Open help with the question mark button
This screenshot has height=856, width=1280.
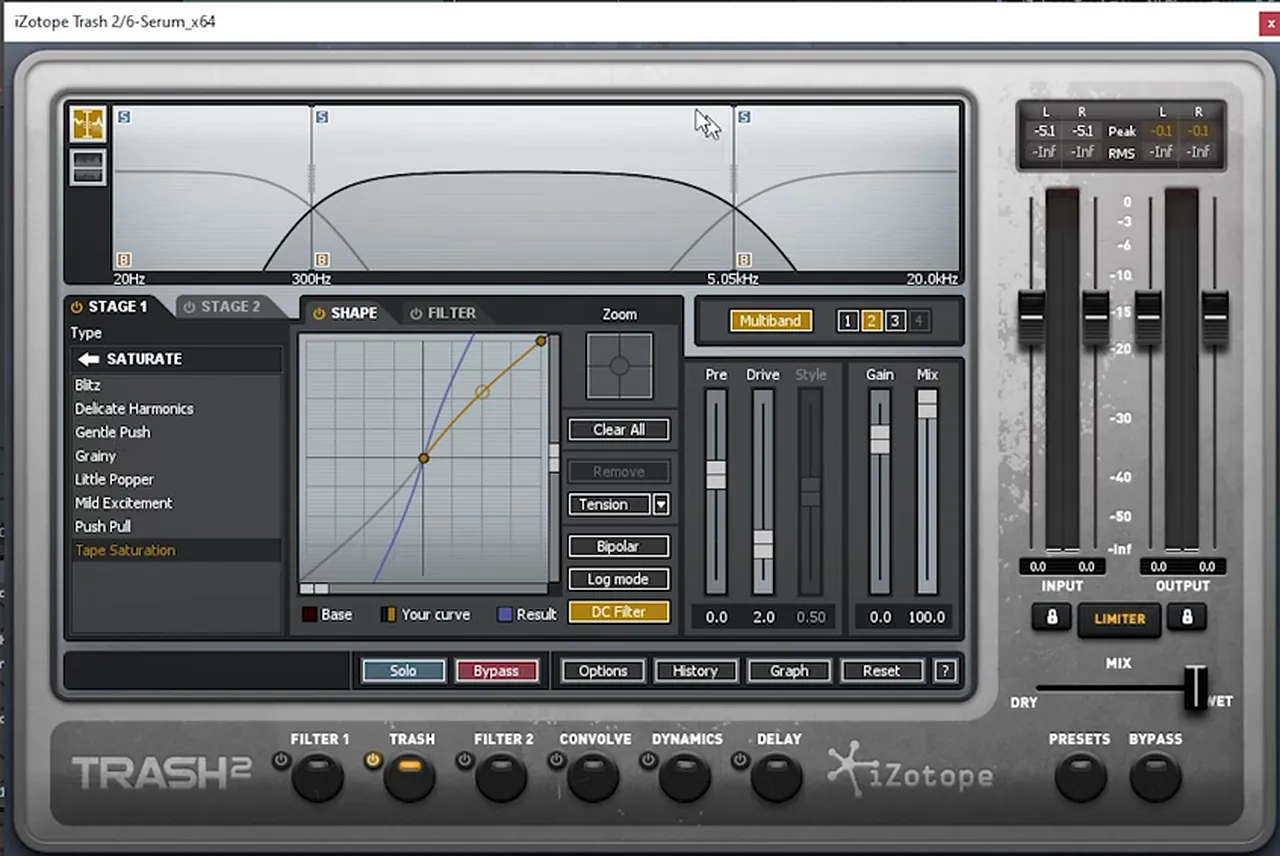coord(945,671)
